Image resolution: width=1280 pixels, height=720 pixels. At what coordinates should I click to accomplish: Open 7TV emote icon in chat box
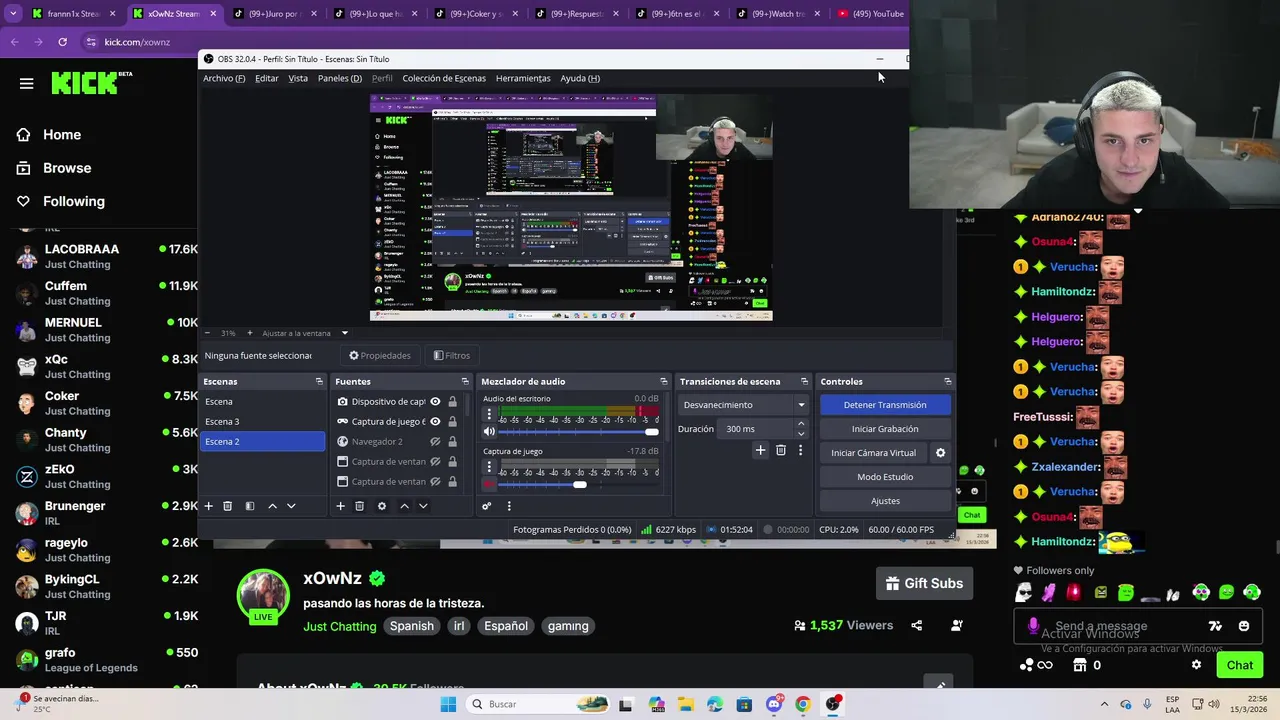click(x=1215, y=626)
